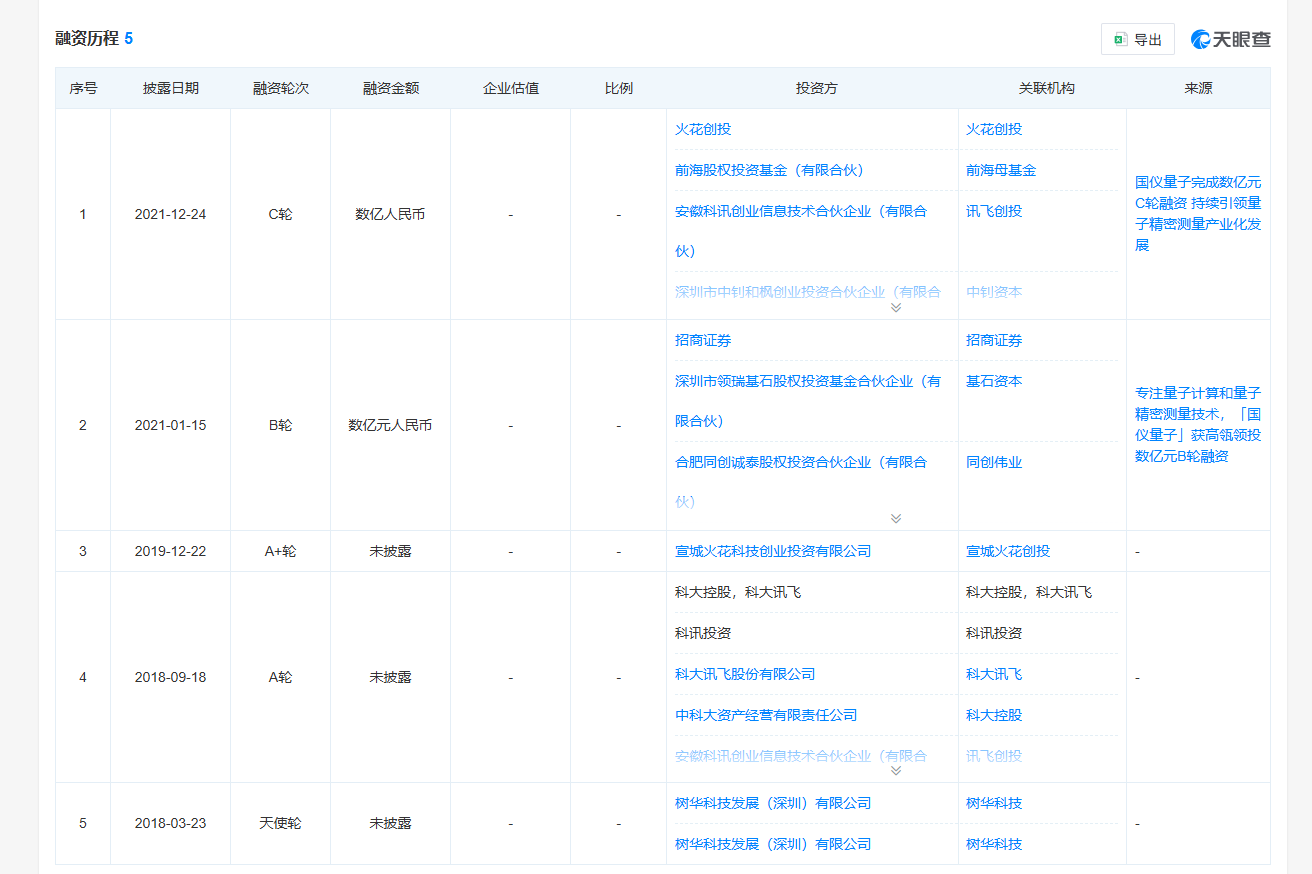Image resolution: width=1312 pixels, height=874 pixels.
Task: Select the date 2021-12-24
Action: coord(171,214)
